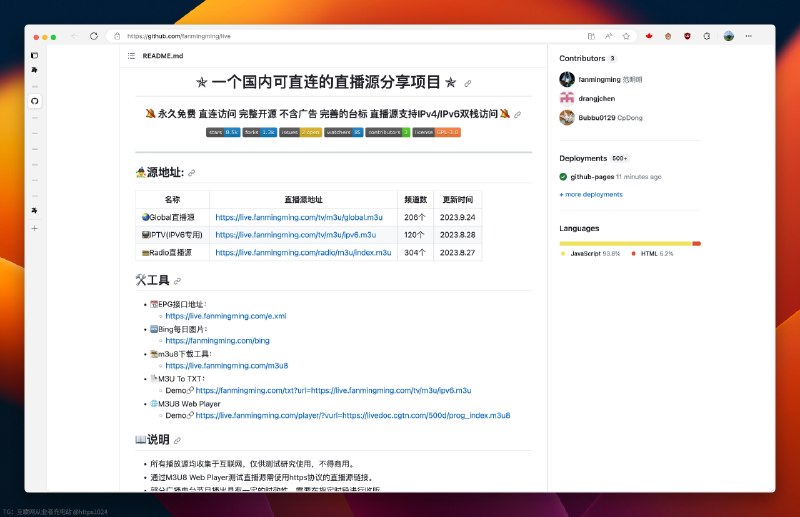Open the github-pages deployment link
Viewport: 800px width, 517px height.
click(x=592, y=177)
